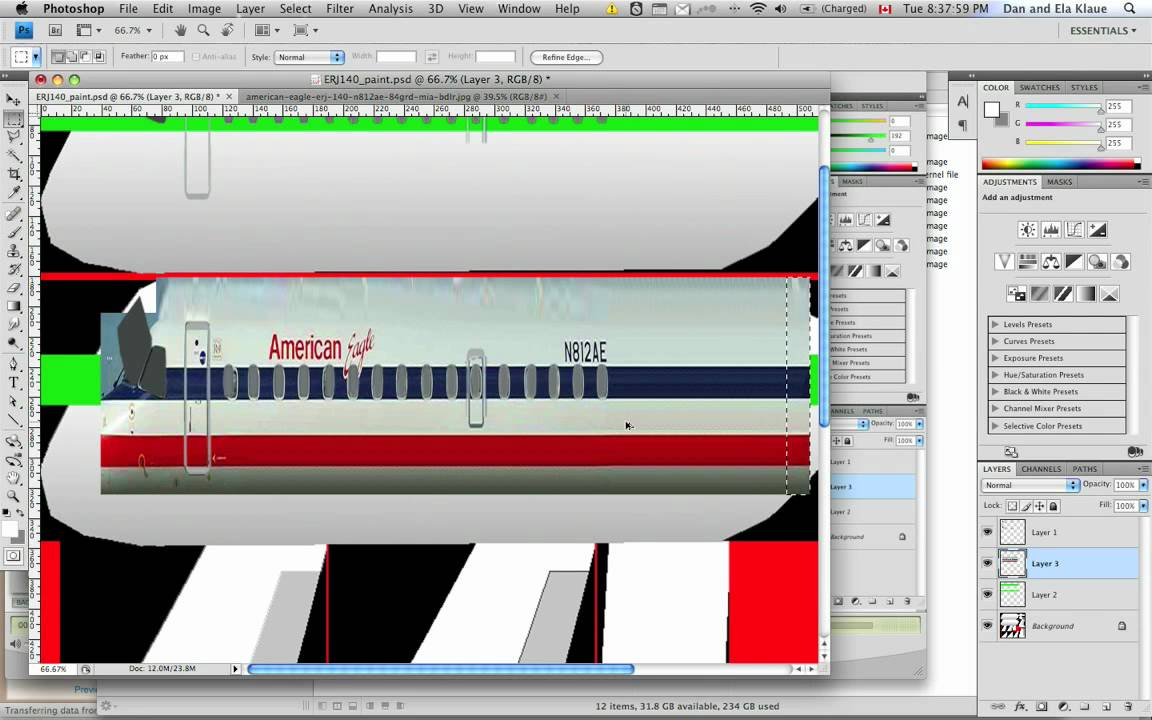Click the color spectrum ramp

(x=1061, y=163)
